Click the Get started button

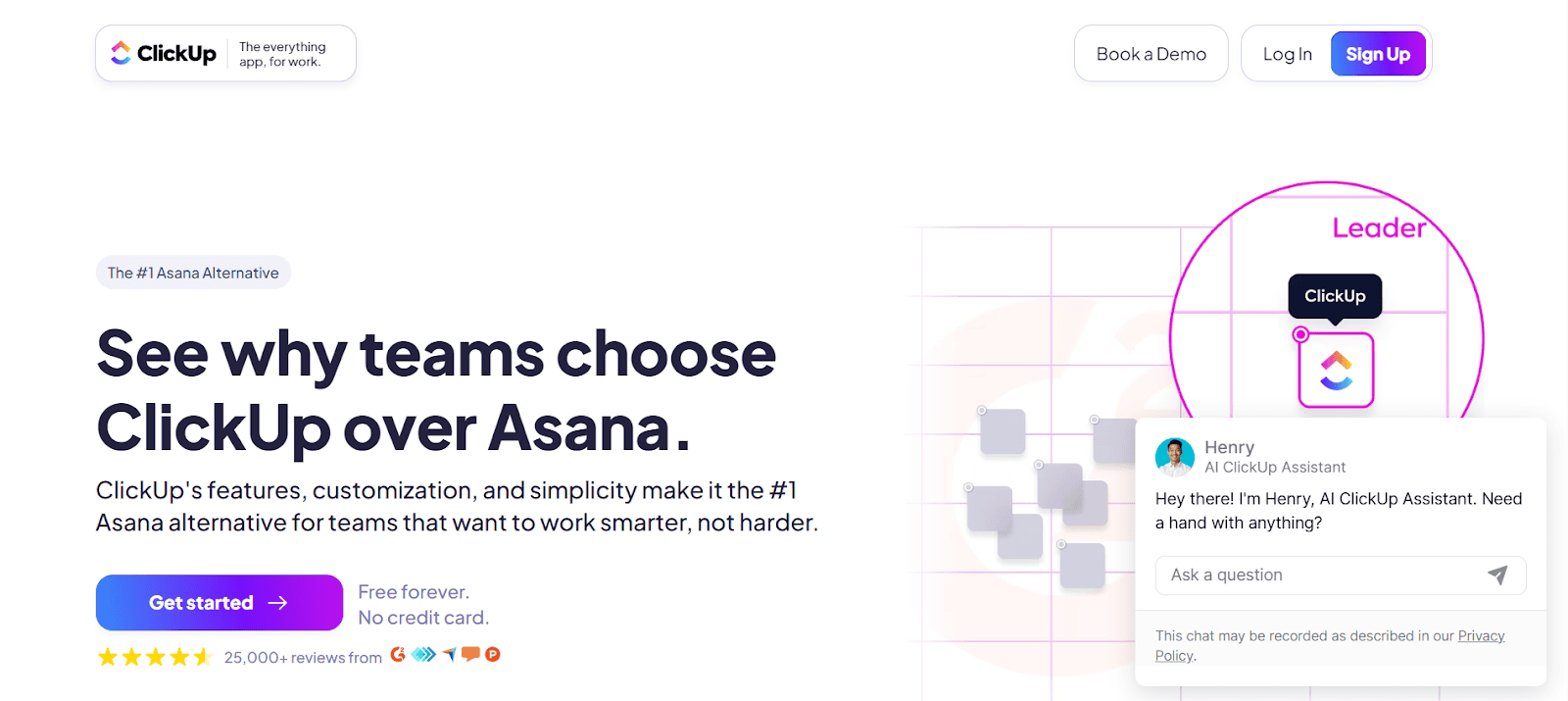click(219, 603)
